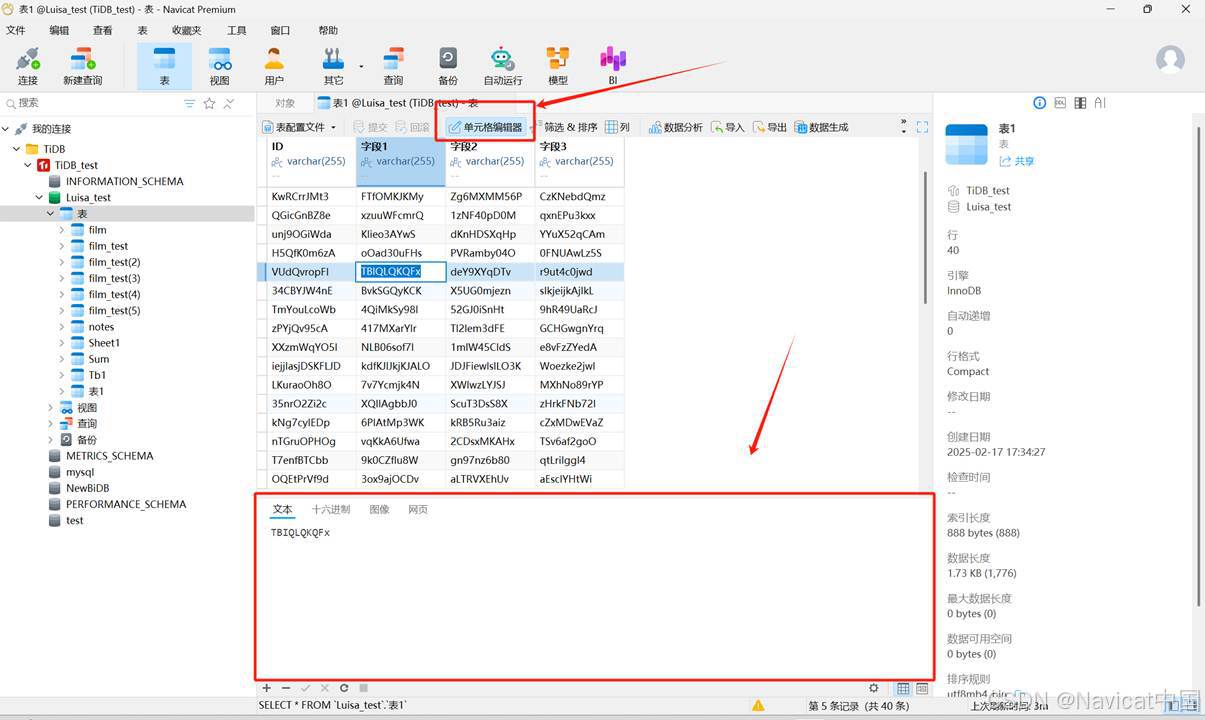The height and width of the screenshot is (720, 1205).
Task: Click the refresh icon in record bar
Action: click(x=344, y=688)
